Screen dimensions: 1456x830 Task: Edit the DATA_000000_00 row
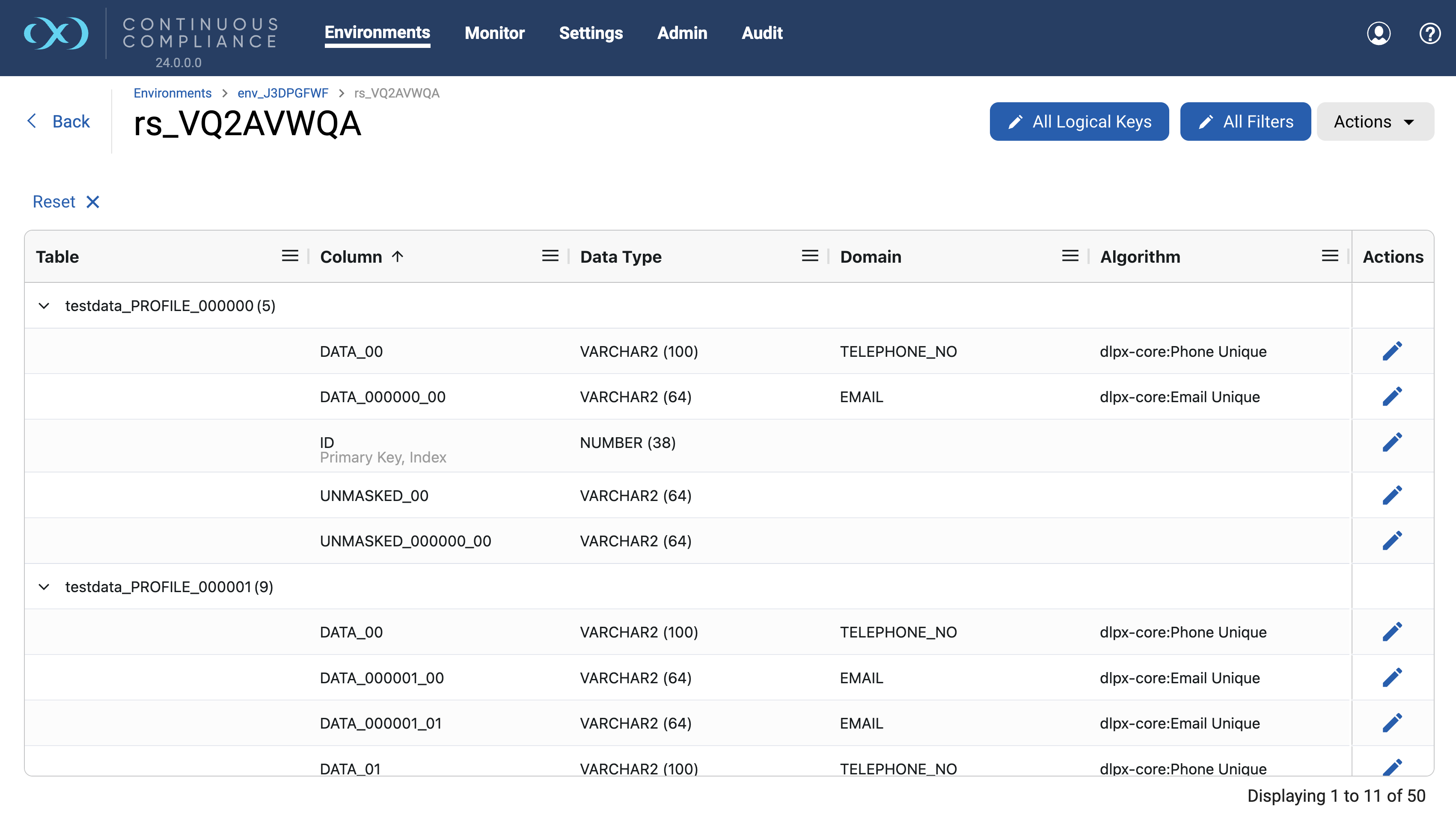click(x=1392, y=397)
